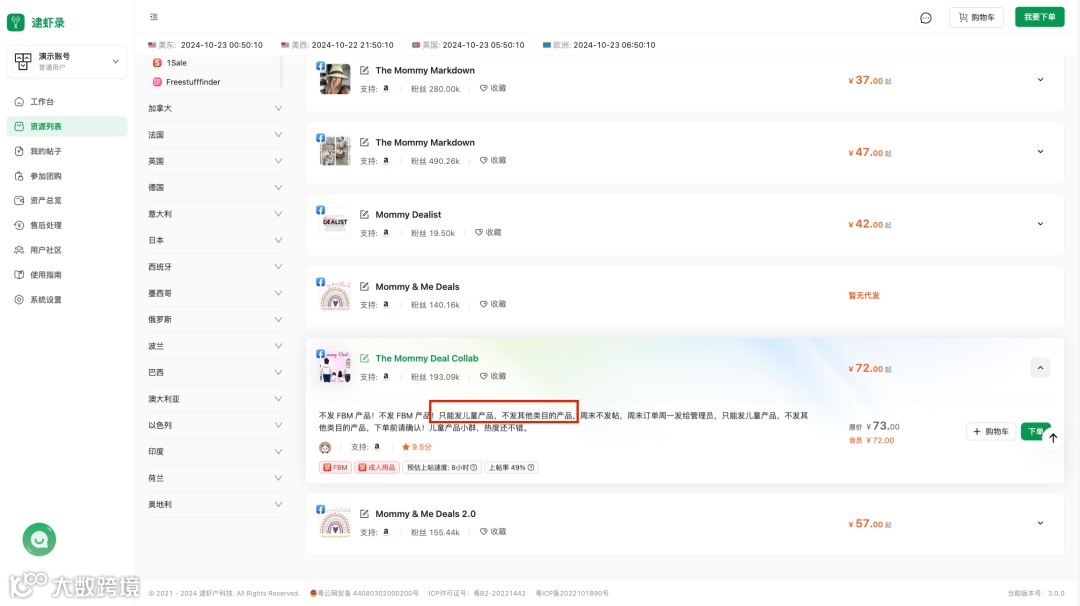Click the edit icon beside Mommy Dealist
1080x606 pixels.
pos(364,215)
